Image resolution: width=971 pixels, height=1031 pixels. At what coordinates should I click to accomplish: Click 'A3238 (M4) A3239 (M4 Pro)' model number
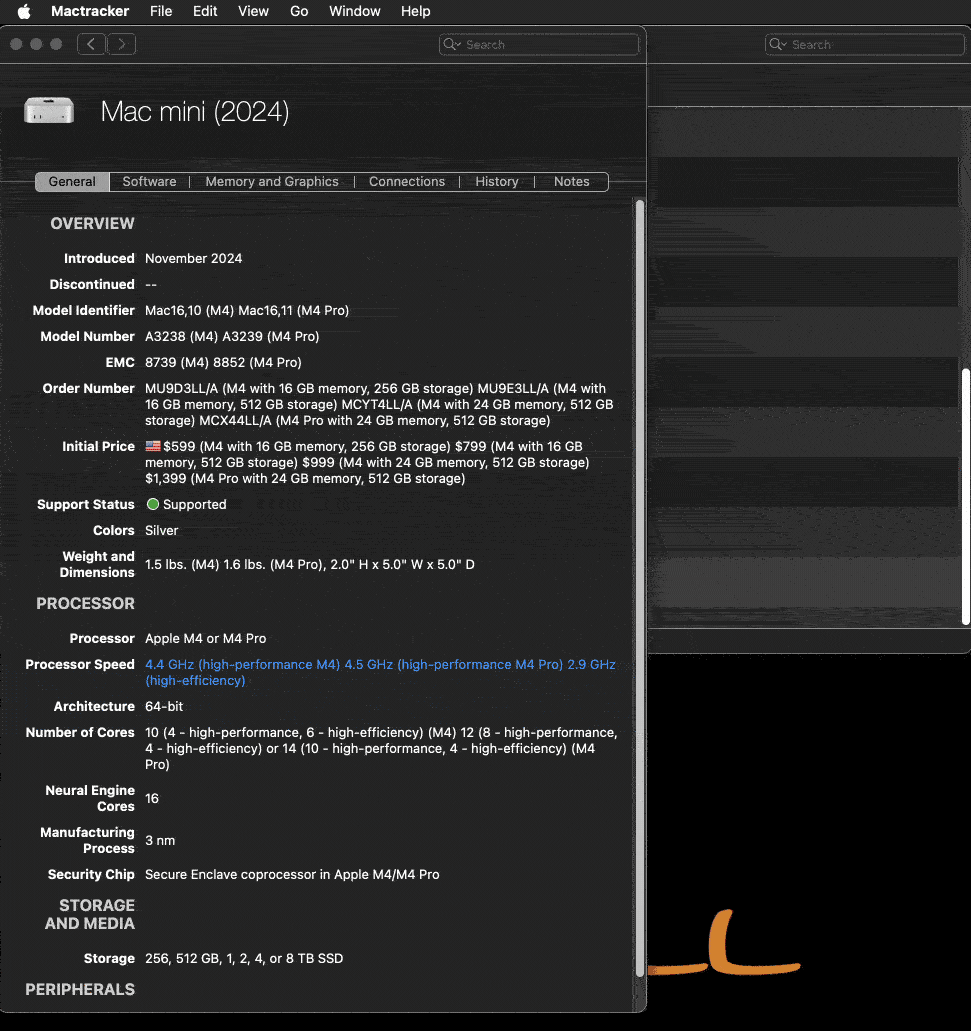pos(232,337)
